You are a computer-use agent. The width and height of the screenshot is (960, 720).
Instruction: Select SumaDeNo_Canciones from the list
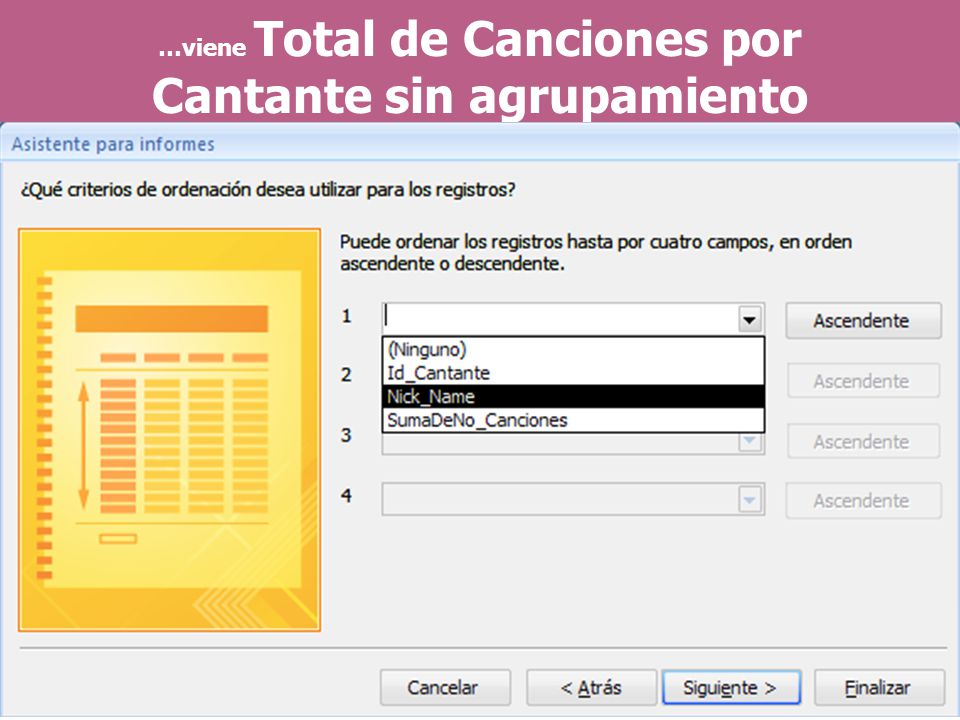tap(573, 420)
